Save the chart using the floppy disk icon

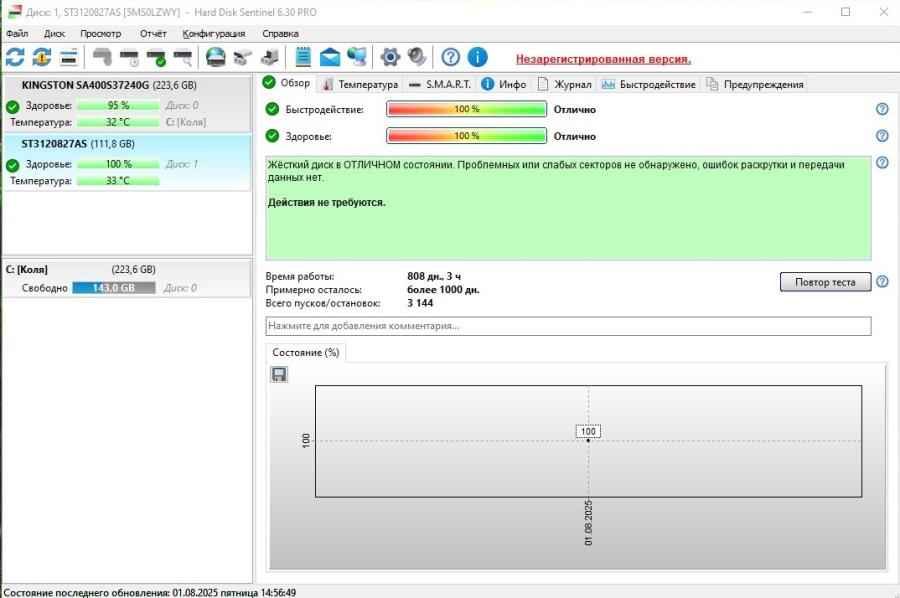point(279,374)
